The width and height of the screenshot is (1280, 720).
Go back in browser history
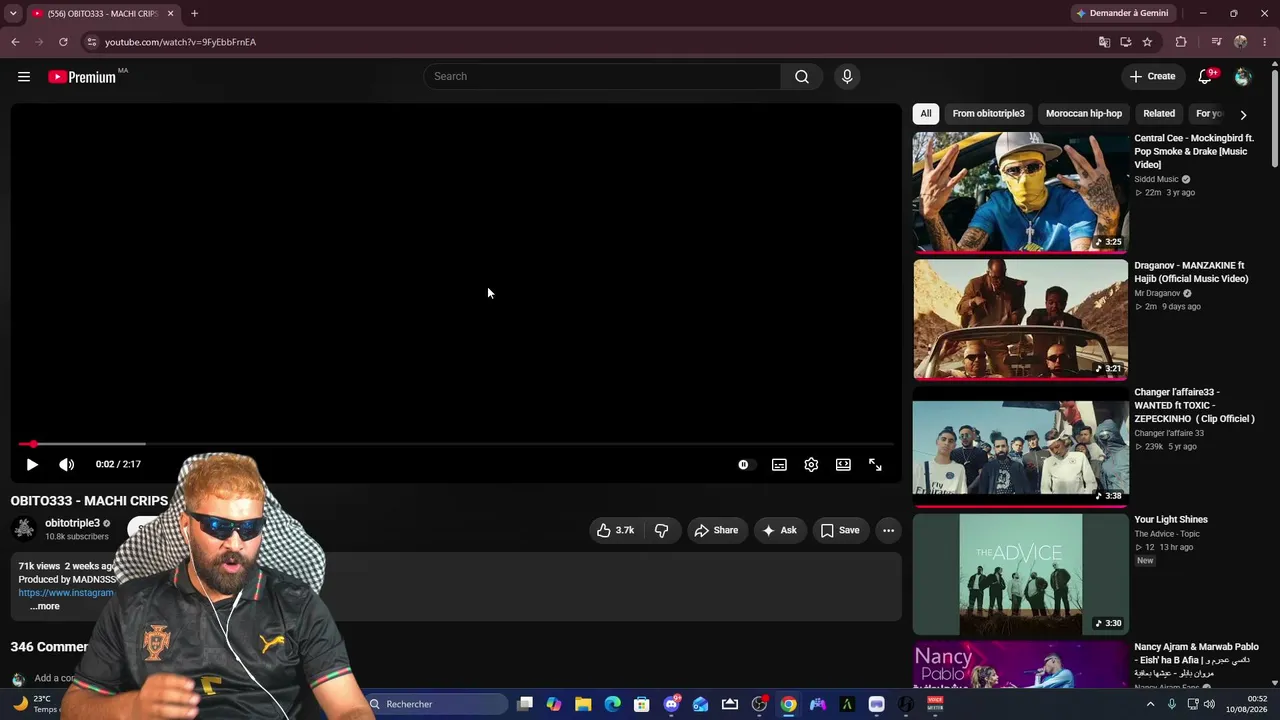click(x=15, y=42)
